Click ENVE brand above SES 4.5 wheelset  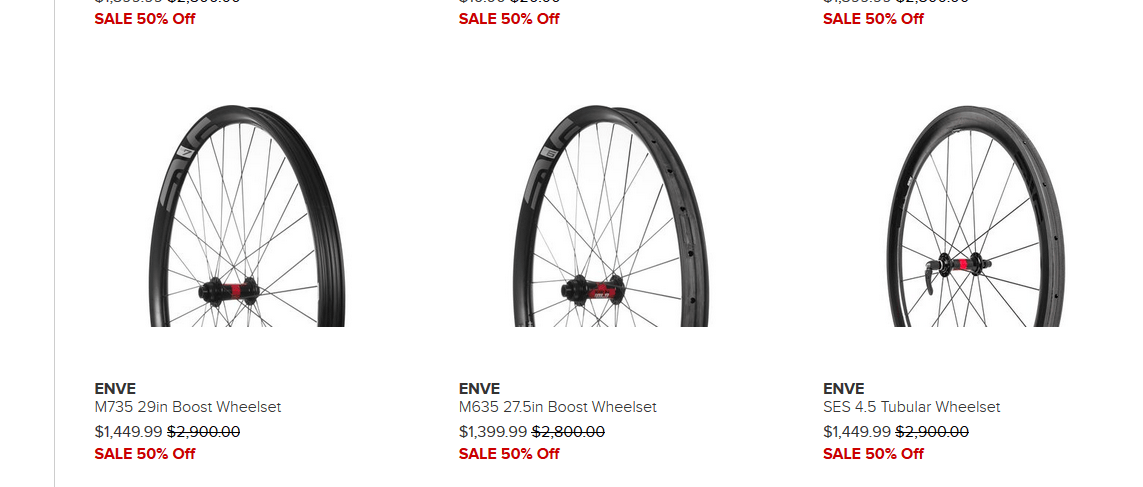pyautogui.click(x=843, y=388)
